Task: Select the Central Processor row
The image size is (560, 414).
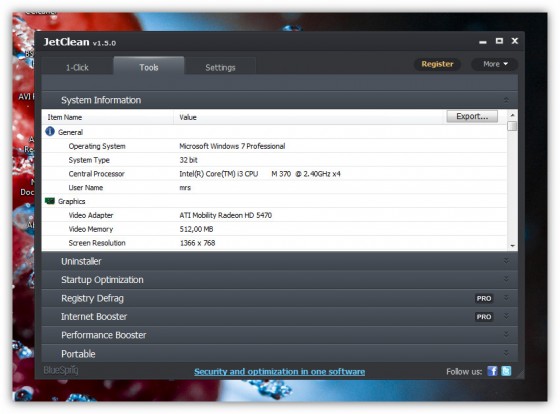Action: pyautogui.click(x=274, y=174)
